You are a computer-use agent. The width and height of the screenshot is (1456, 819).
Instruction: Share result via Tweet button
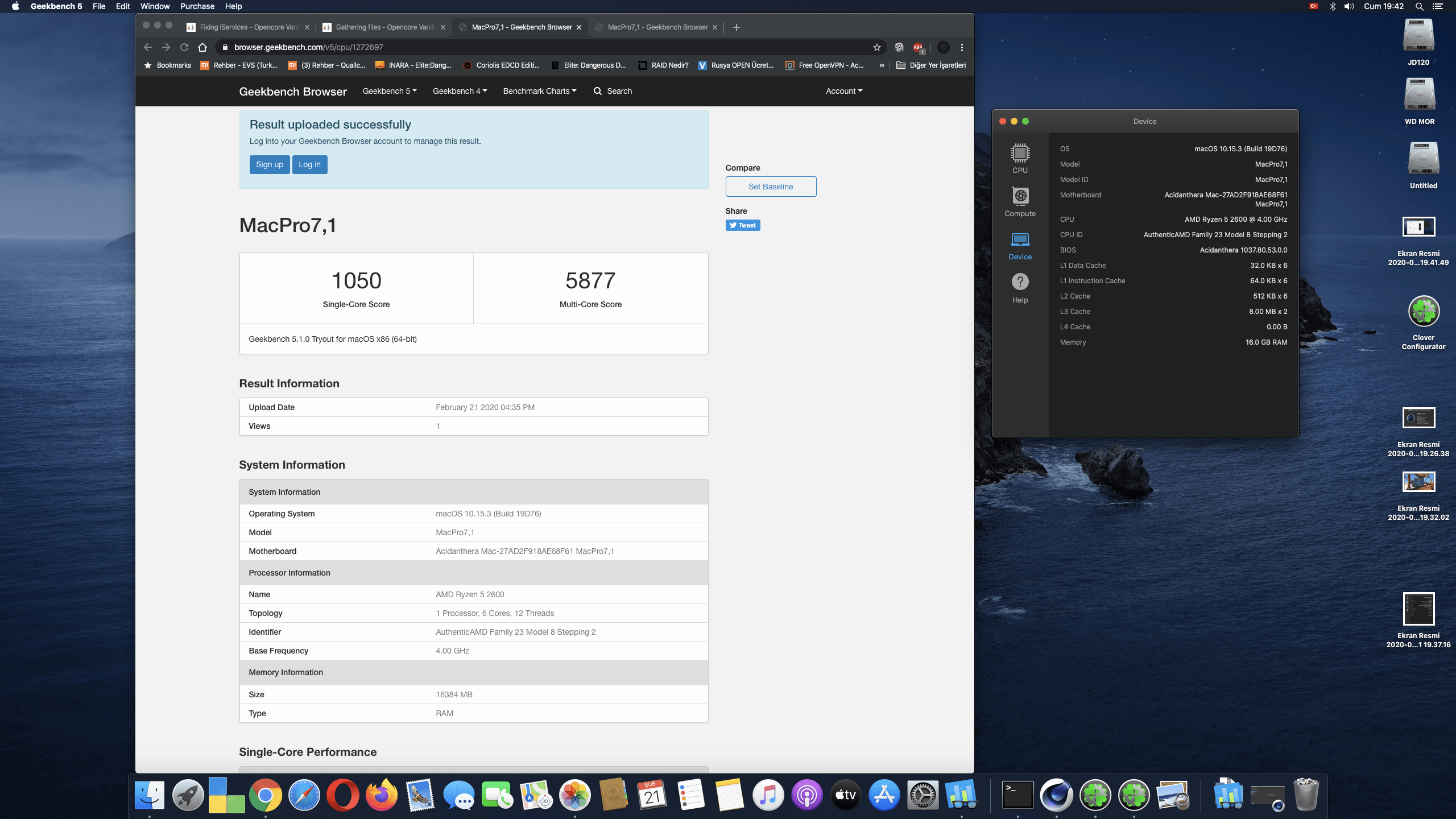(x=742, y=225)
